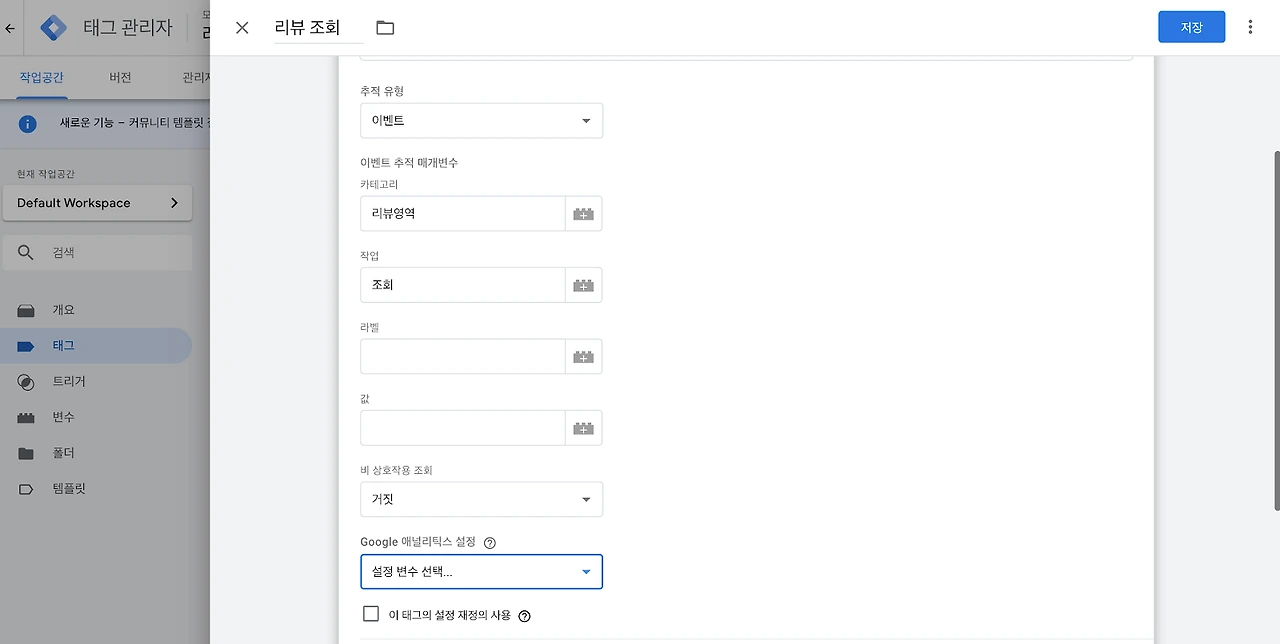Insert variable for the 카테고리 field

coord(583,214)
